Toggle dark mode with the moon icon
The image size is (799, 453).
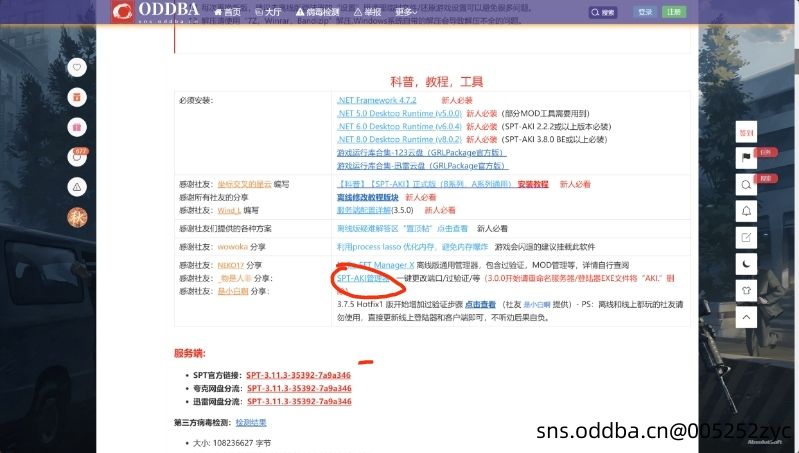point(746,264)
